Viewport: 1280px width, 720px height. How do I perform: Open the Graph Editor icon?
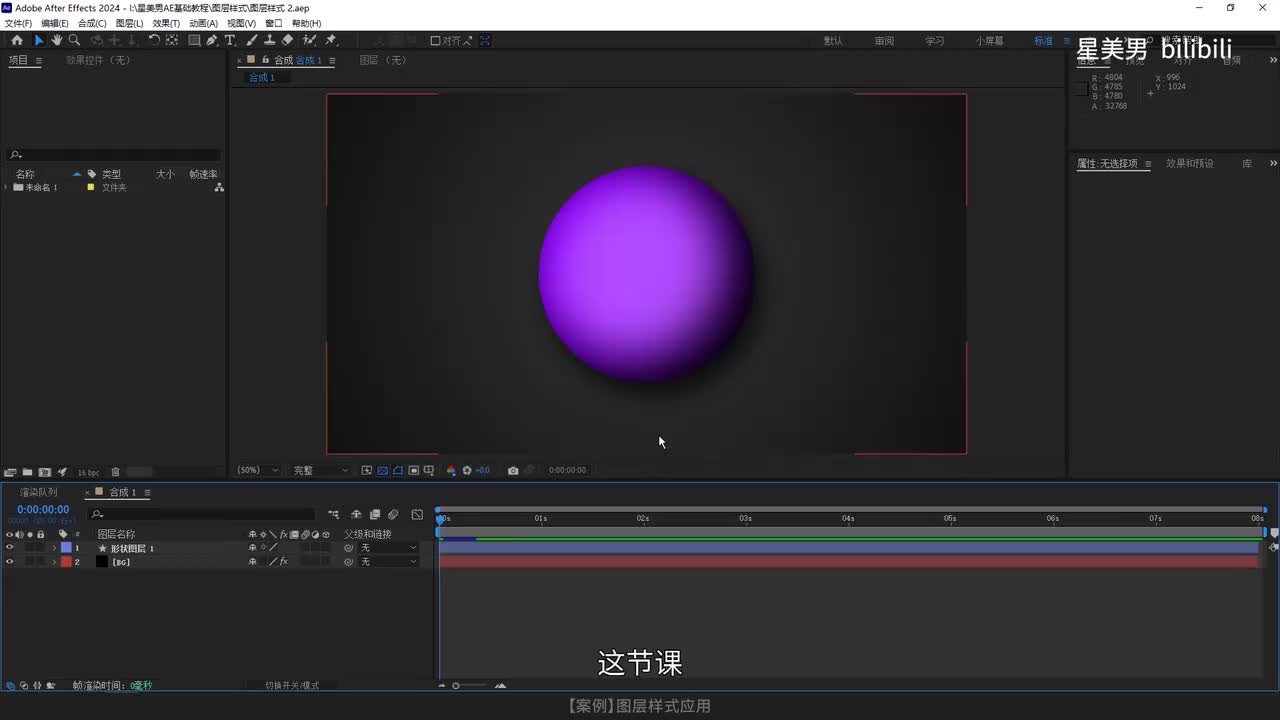[x=417, y=515]
